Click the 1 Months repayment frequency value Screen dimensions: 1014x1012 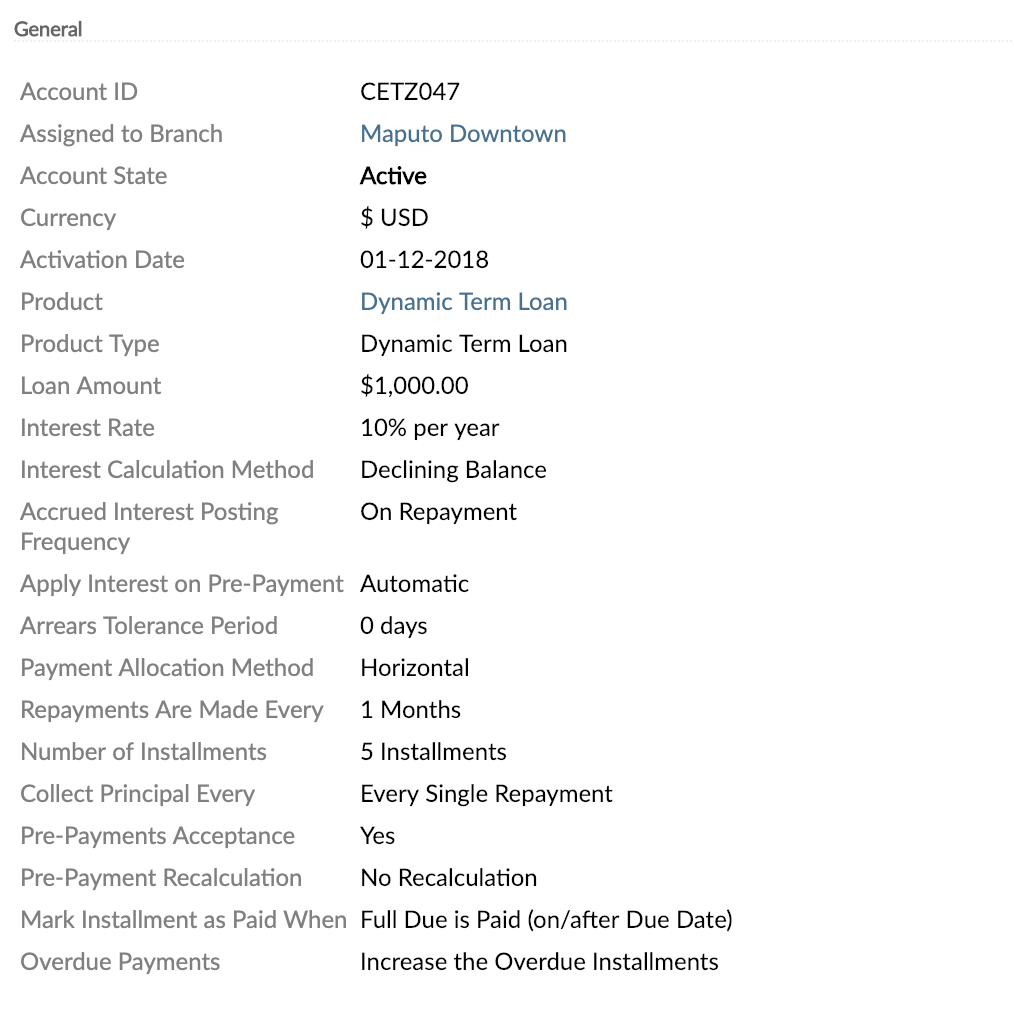[x=410, y=709]
